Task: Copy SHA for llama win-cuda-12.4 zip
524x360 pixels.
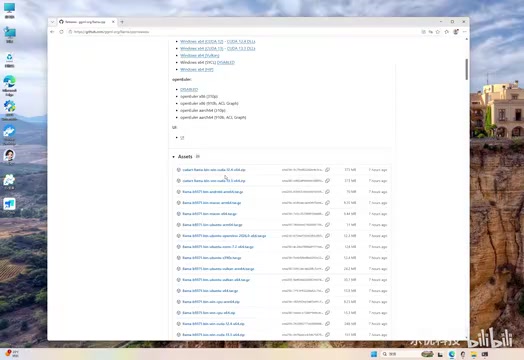Action: point(328,324)
